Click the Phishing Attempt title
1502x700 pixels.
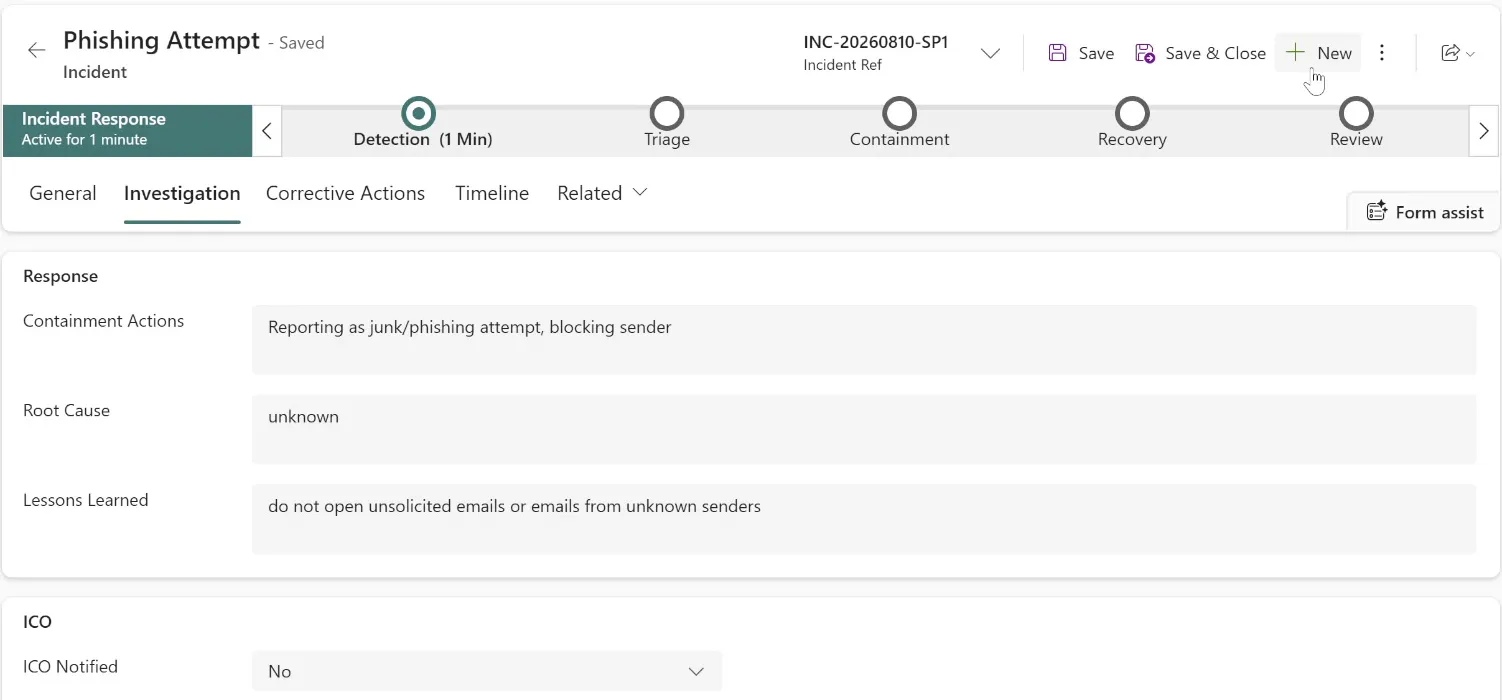point(161,41)
